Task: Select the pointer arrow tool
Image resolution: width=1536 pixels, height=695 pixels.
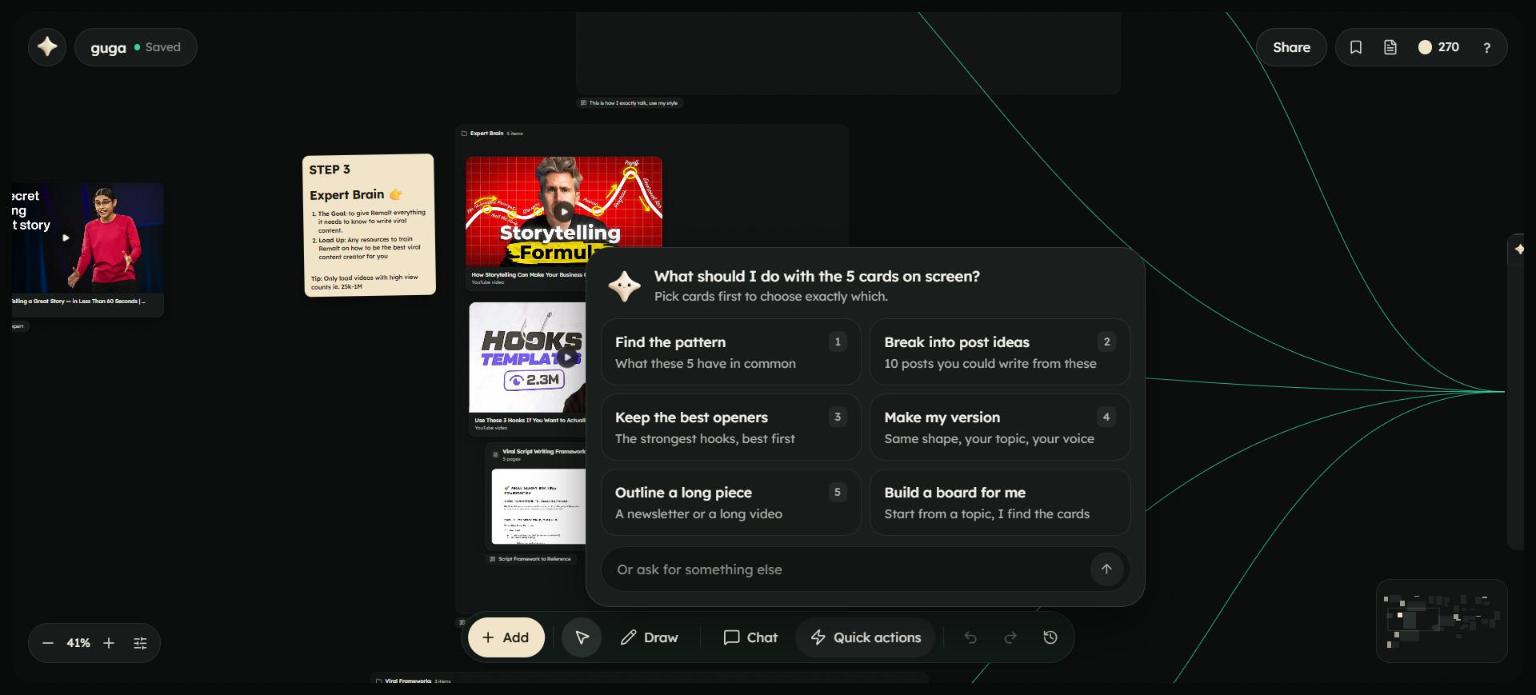Action: pos(582,637)
